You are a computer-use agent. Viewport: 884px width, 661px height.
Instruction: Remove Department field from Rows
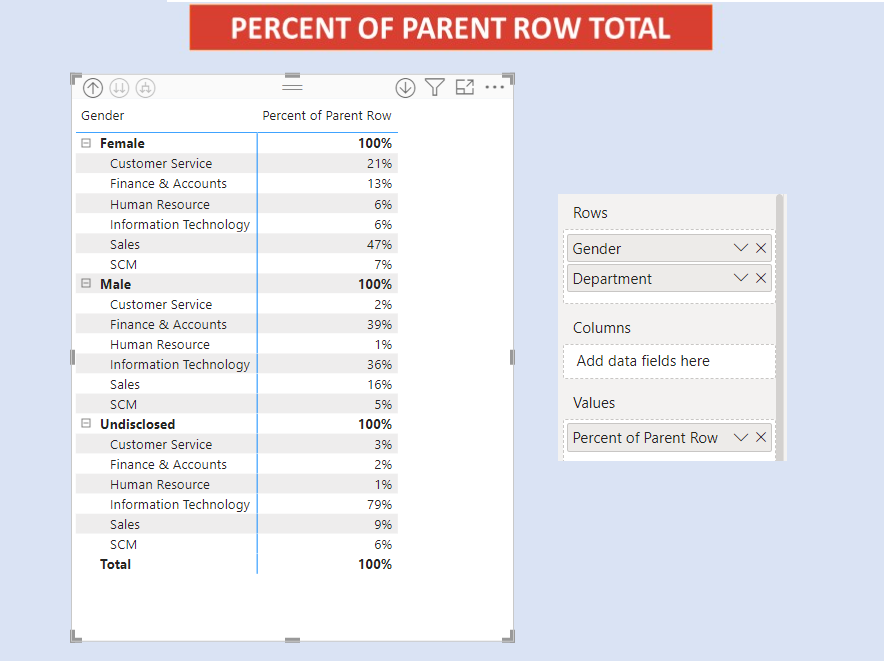(x=761, y=278)
